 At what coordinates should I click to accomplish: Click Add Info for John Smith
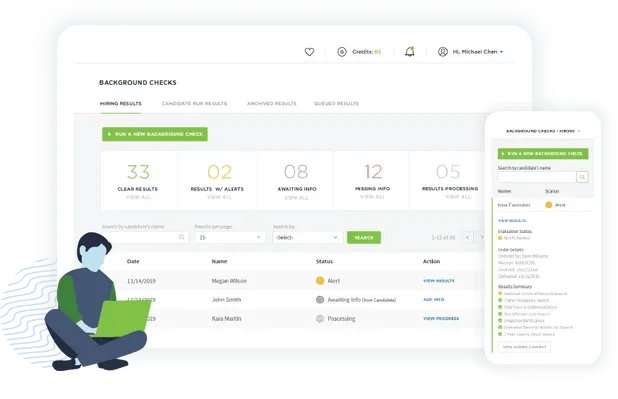(434, 300)
